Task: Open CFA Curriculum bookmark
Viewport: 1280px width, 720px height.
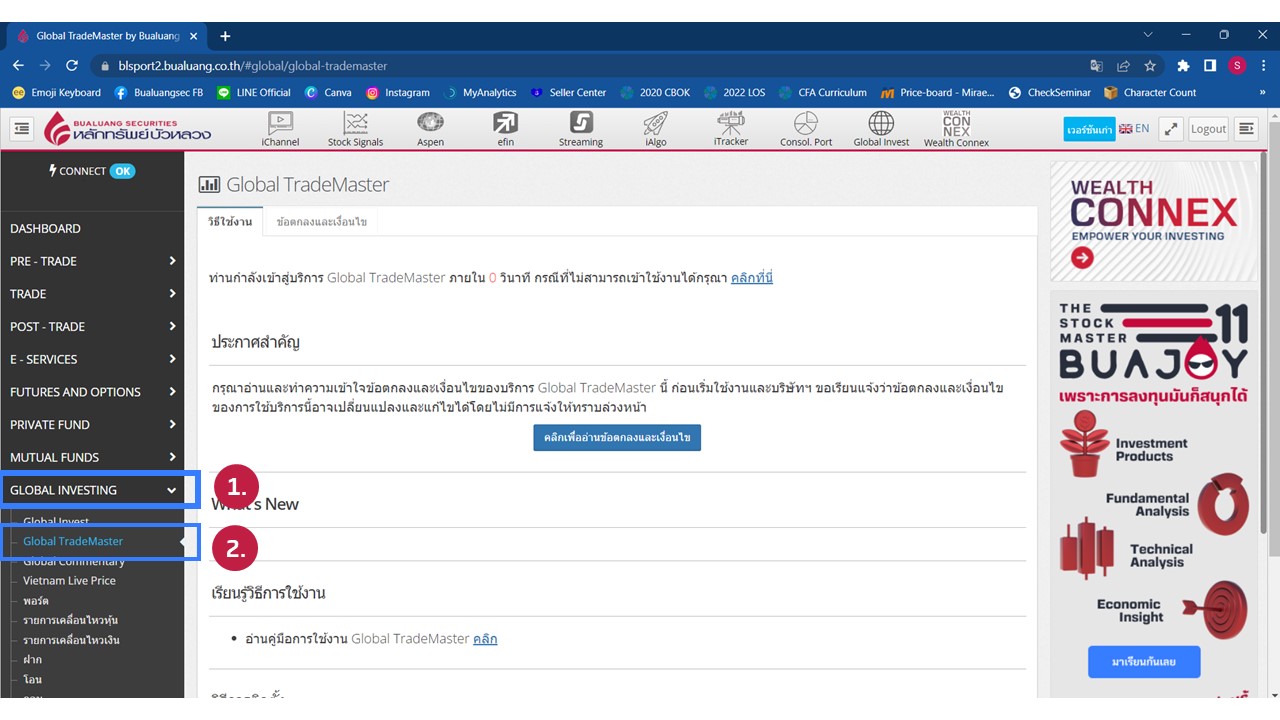Action: click(x=822, y=92)
